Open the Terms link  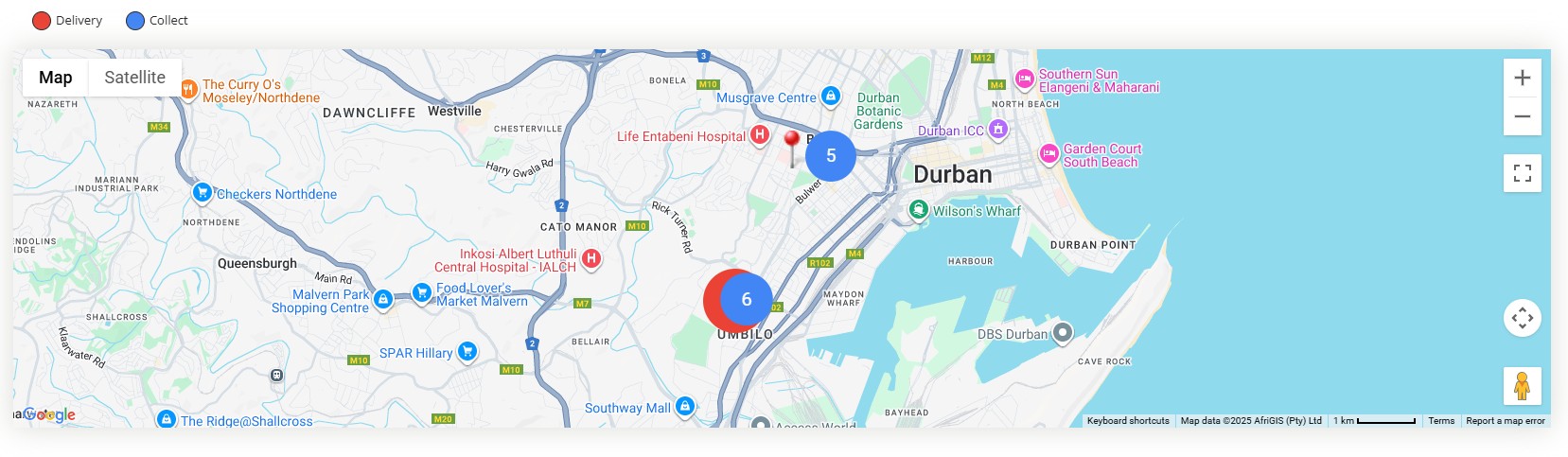click(1441, 421)
